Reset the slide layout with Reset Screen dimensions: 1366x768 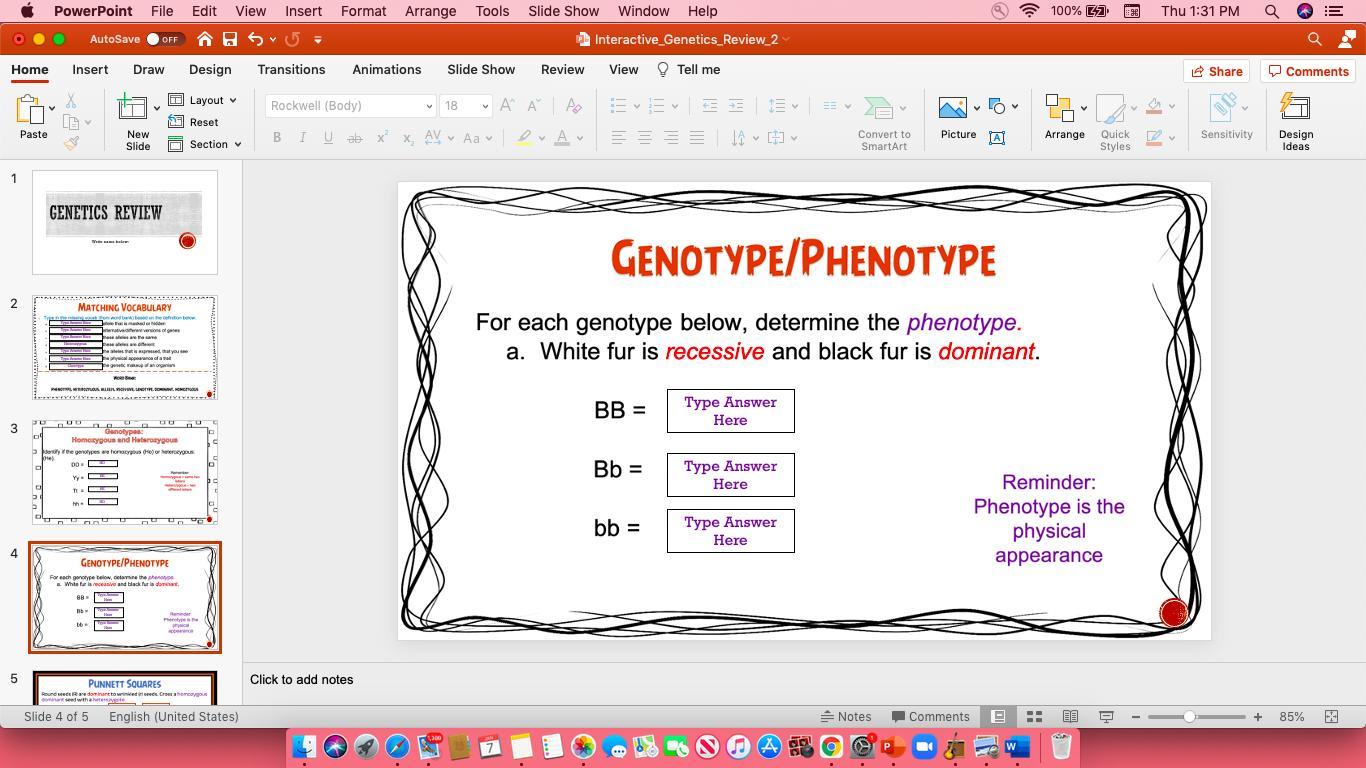[195, 122]
